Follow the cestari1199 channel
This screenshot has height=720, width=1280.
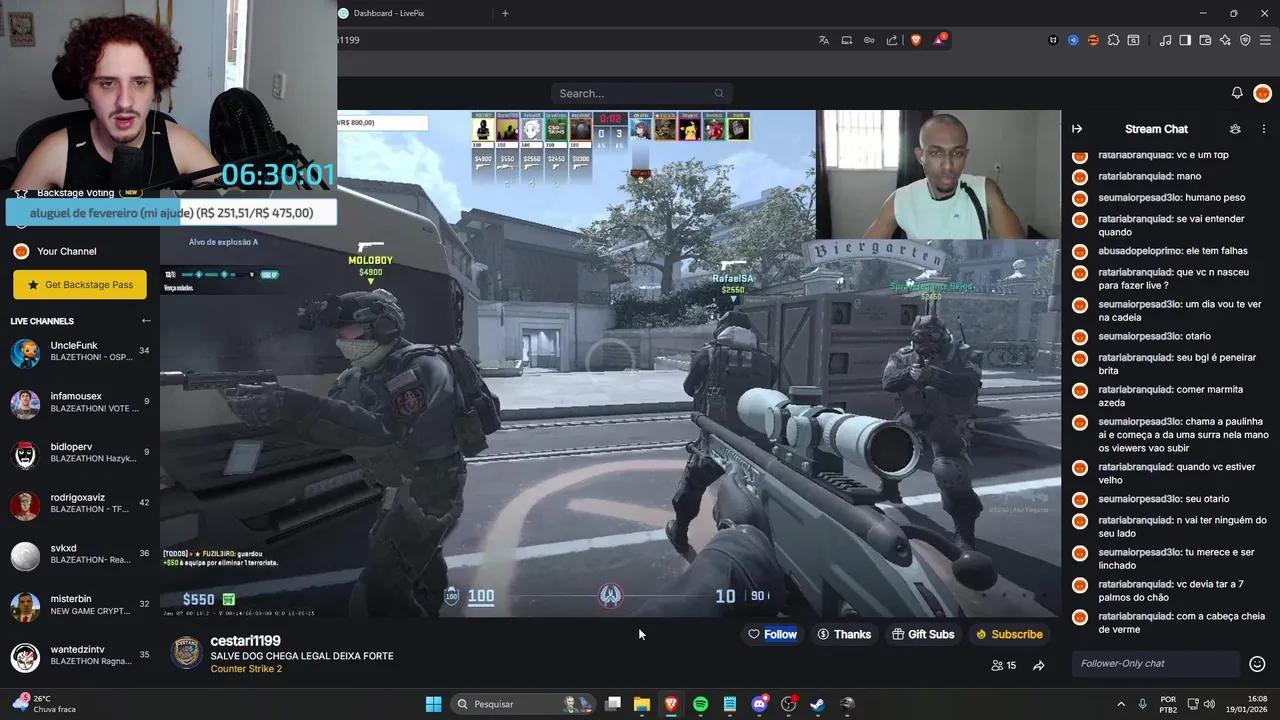[773, 634]
